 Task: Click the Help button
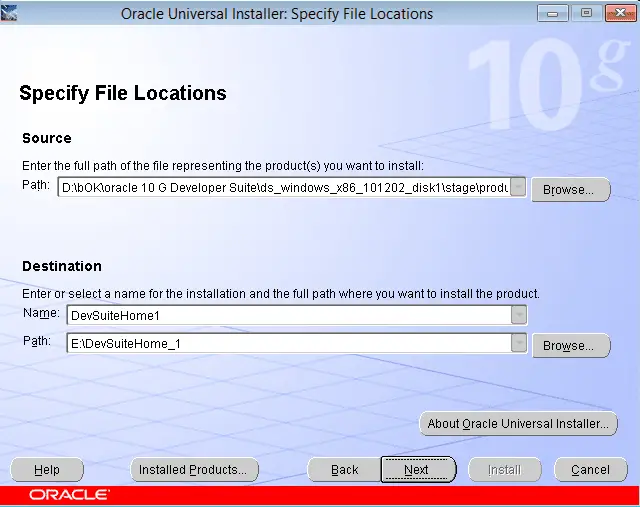pyautogui.click(x=47, y=470)
